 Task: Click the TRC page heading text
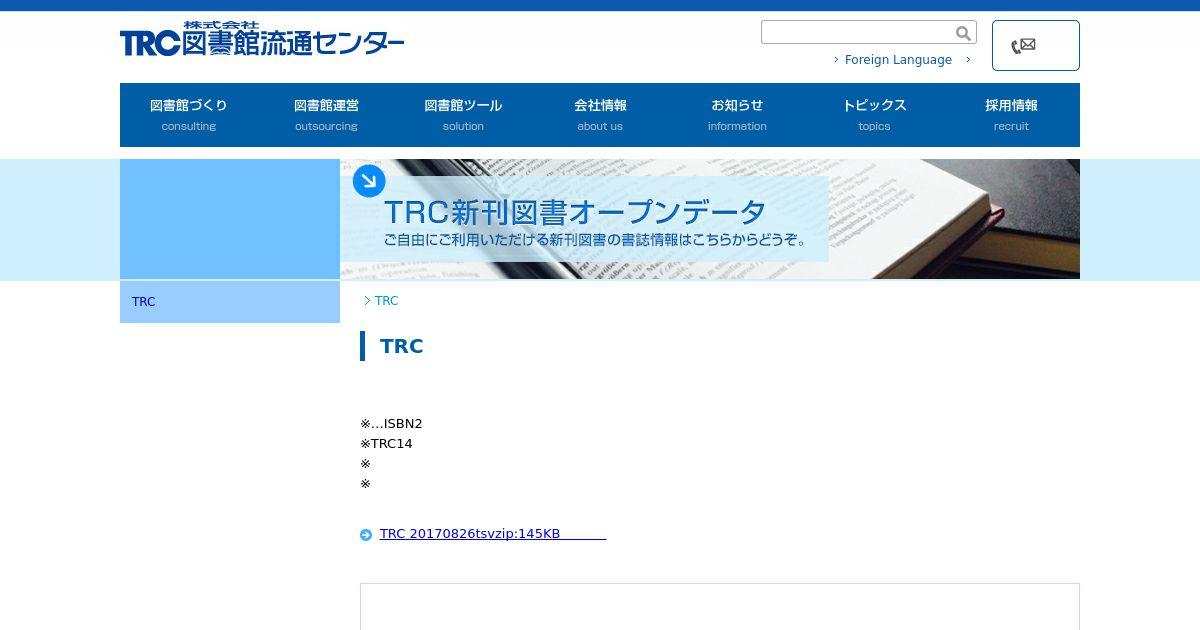(x=402, y=346)
